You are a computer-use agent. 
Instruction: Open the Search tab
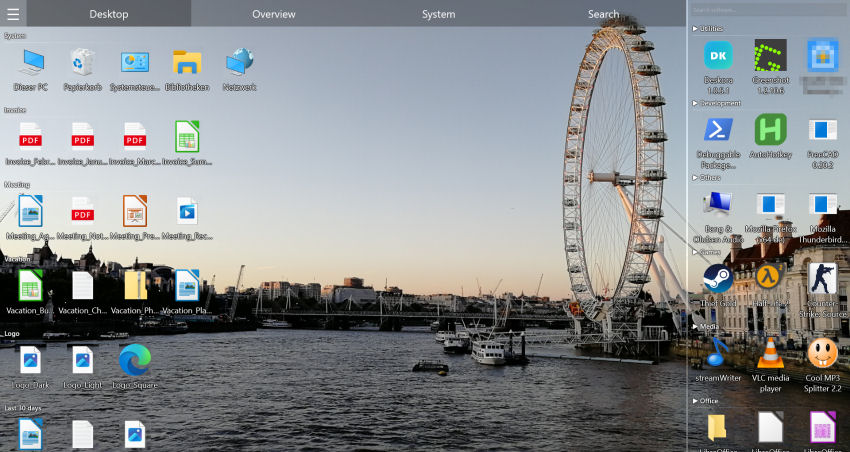(x=603, y=14)
